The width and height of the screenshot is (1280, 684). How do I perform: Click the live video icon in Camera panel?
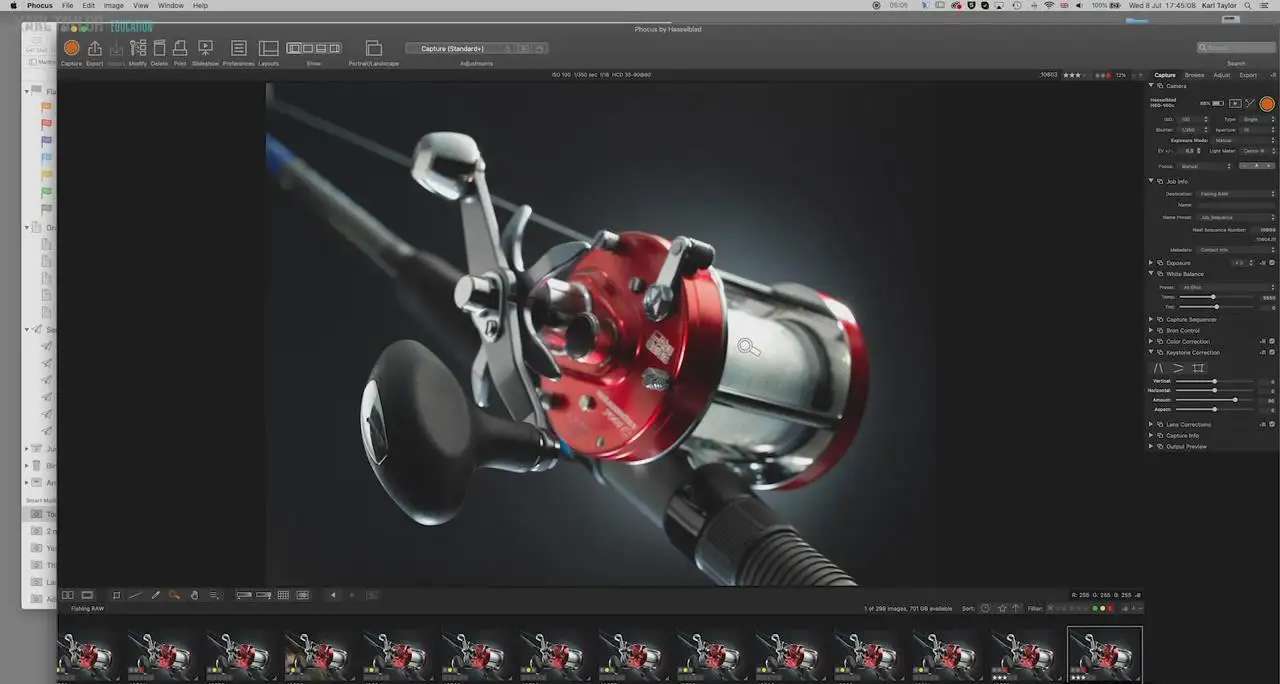pyautogui.click(x=1235, y=103)
